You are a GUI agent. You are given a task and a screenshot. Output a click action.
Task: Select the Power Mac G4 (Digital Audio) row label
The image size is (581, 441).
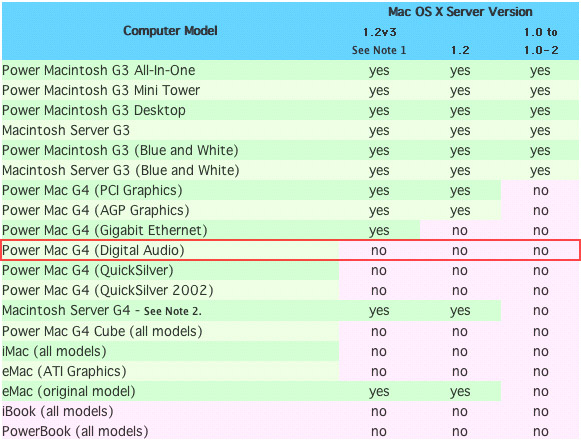pos(93,251)
